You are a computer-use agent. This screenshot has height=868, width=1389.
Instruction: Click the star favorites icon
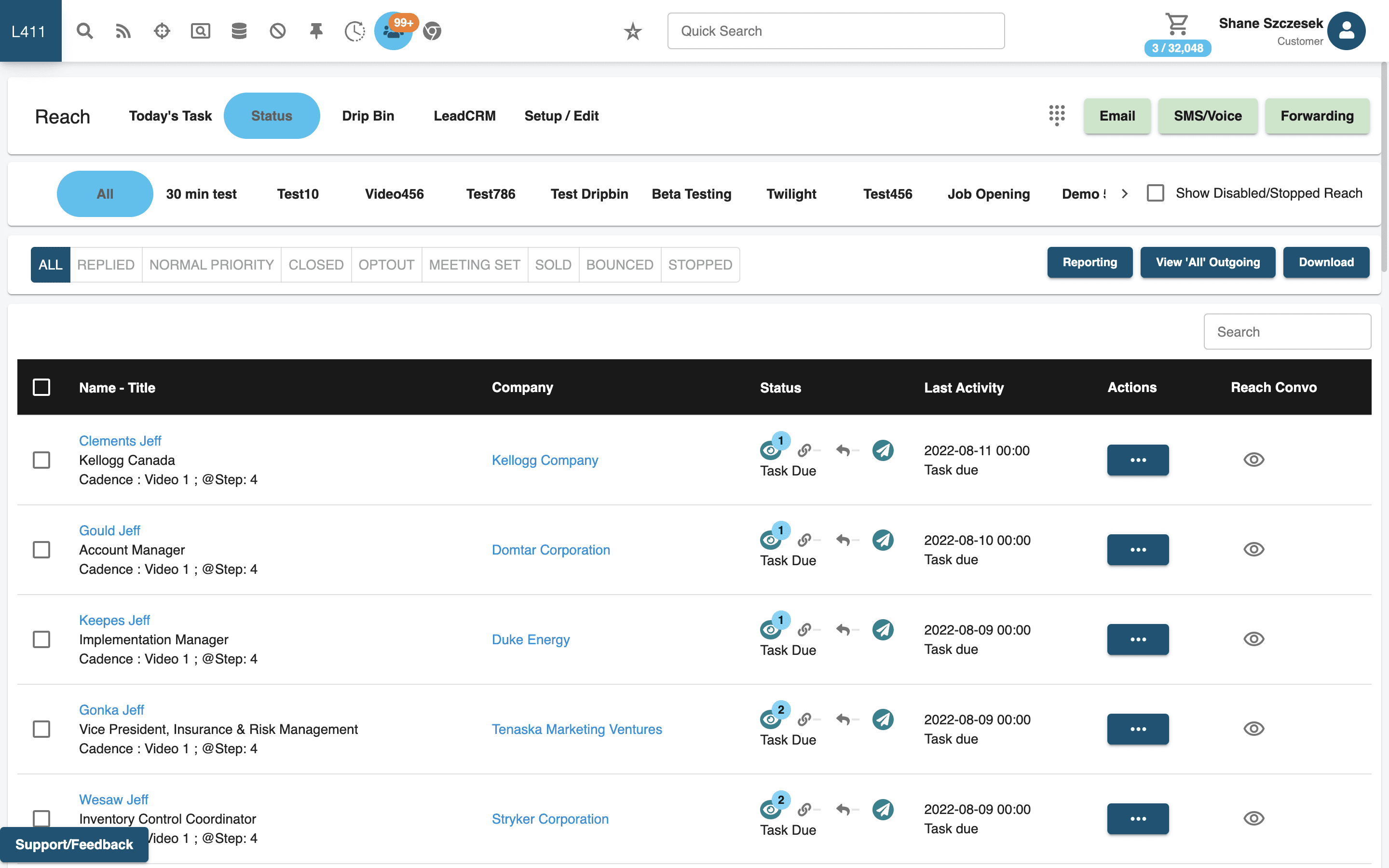[632, 31]
